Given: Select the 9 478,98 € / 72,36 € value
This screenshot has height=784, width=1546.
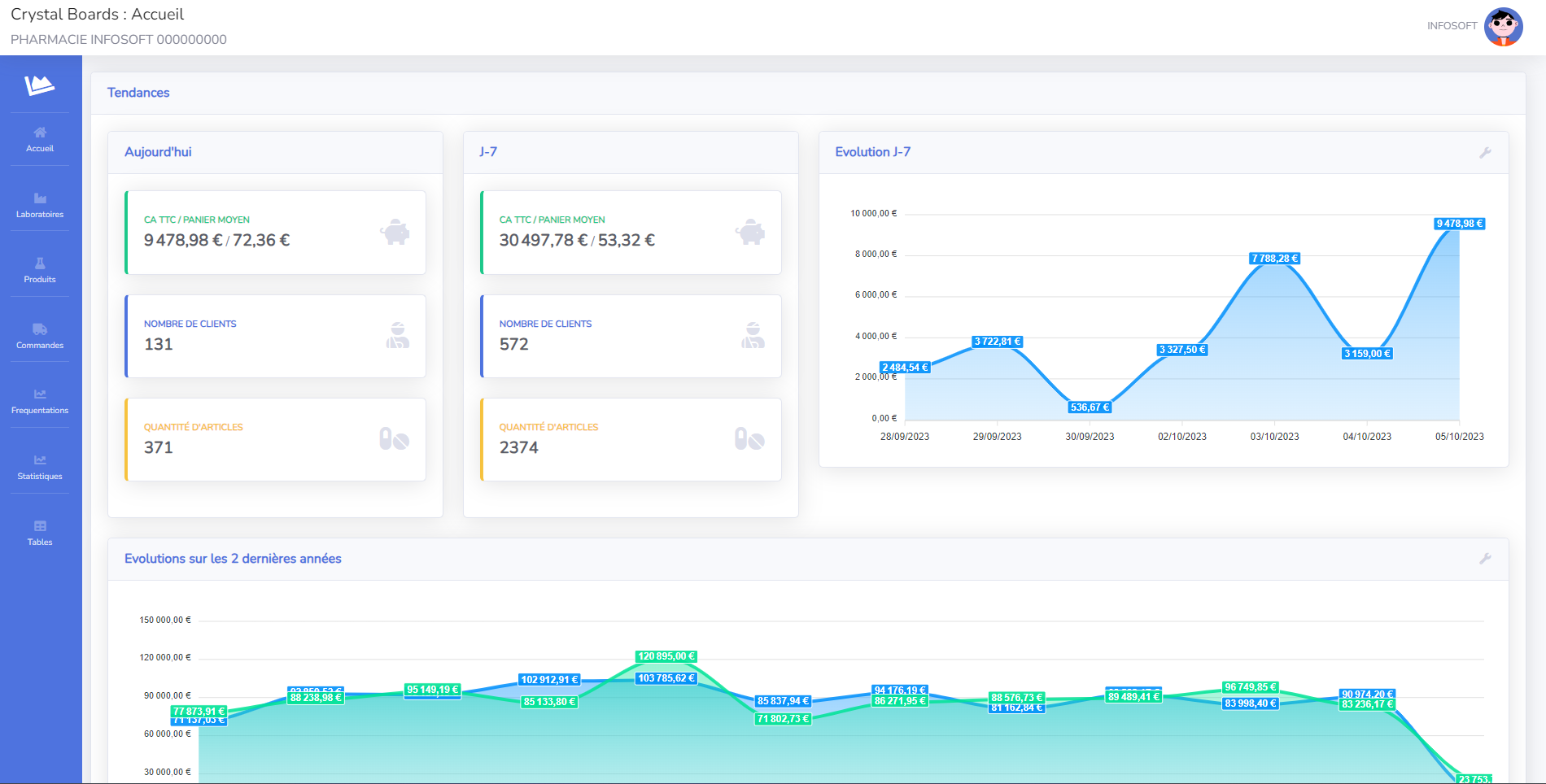Looking at the screenshot, I should pos(216,240).
